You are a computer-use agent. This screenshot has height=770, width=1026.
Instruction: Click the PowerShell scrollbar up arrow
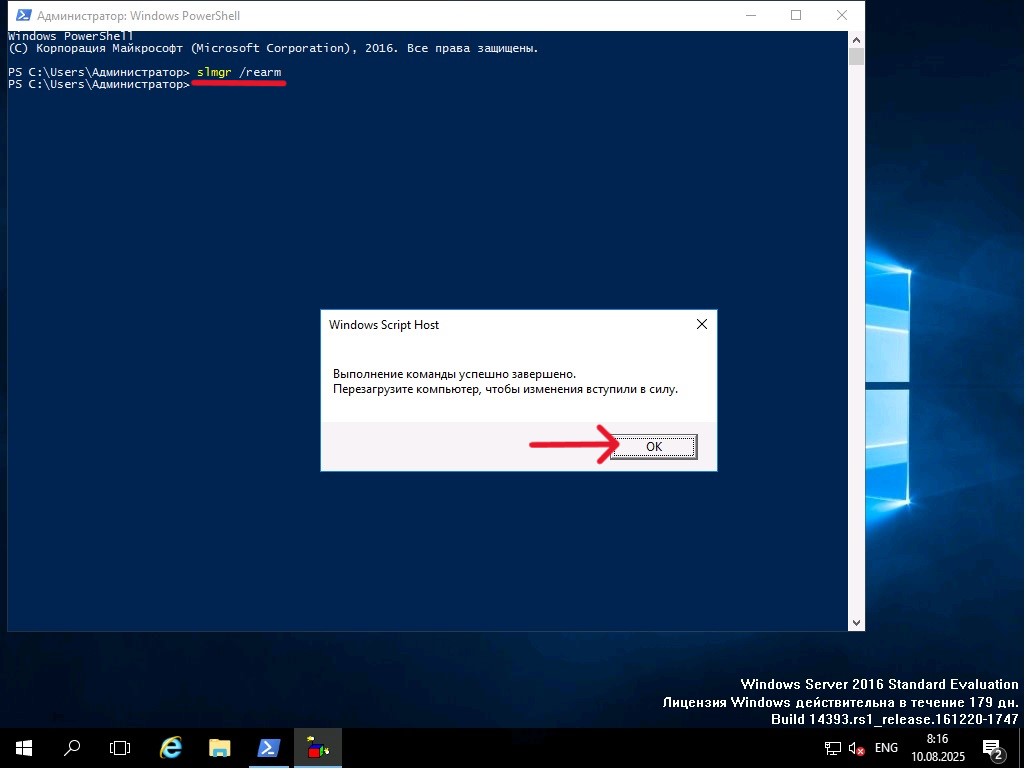coord(856,39)
